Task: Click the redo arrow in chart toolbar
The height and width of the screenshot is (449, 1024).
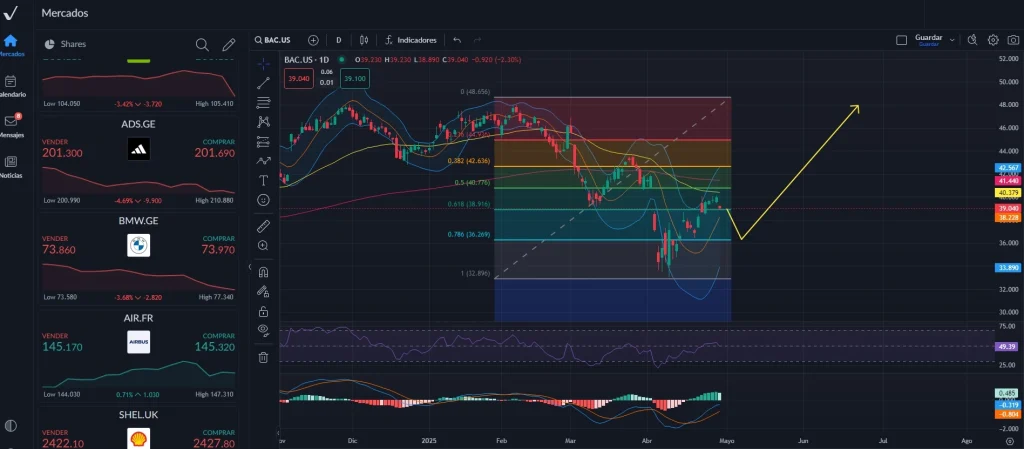Action: [477, 40]
